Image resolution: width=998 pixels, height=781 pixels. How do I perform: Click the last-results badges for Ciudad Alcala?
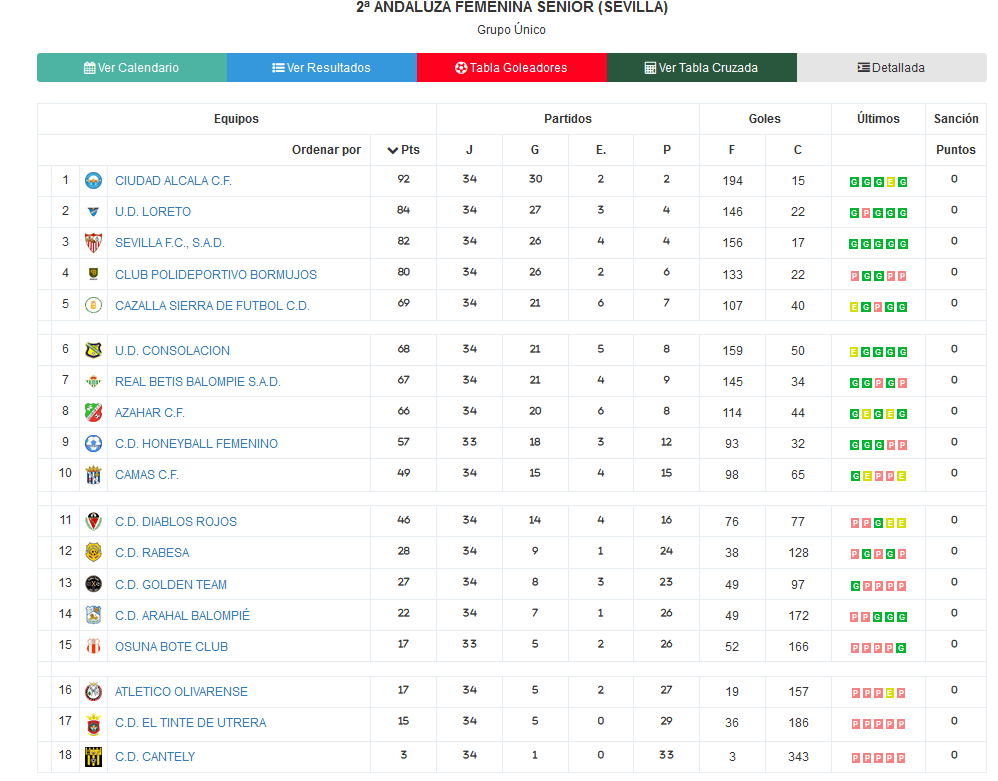point(878,182)
